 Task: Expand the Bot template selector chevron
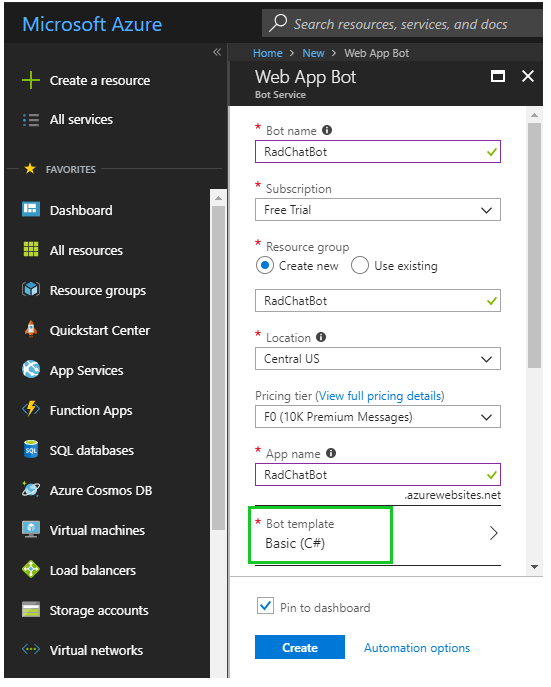(x=493, y=533)
